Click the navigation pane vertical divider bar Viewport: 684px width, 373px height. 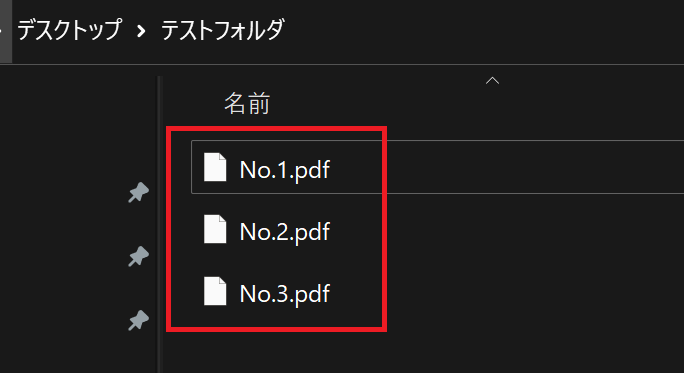tap(160, 224)
